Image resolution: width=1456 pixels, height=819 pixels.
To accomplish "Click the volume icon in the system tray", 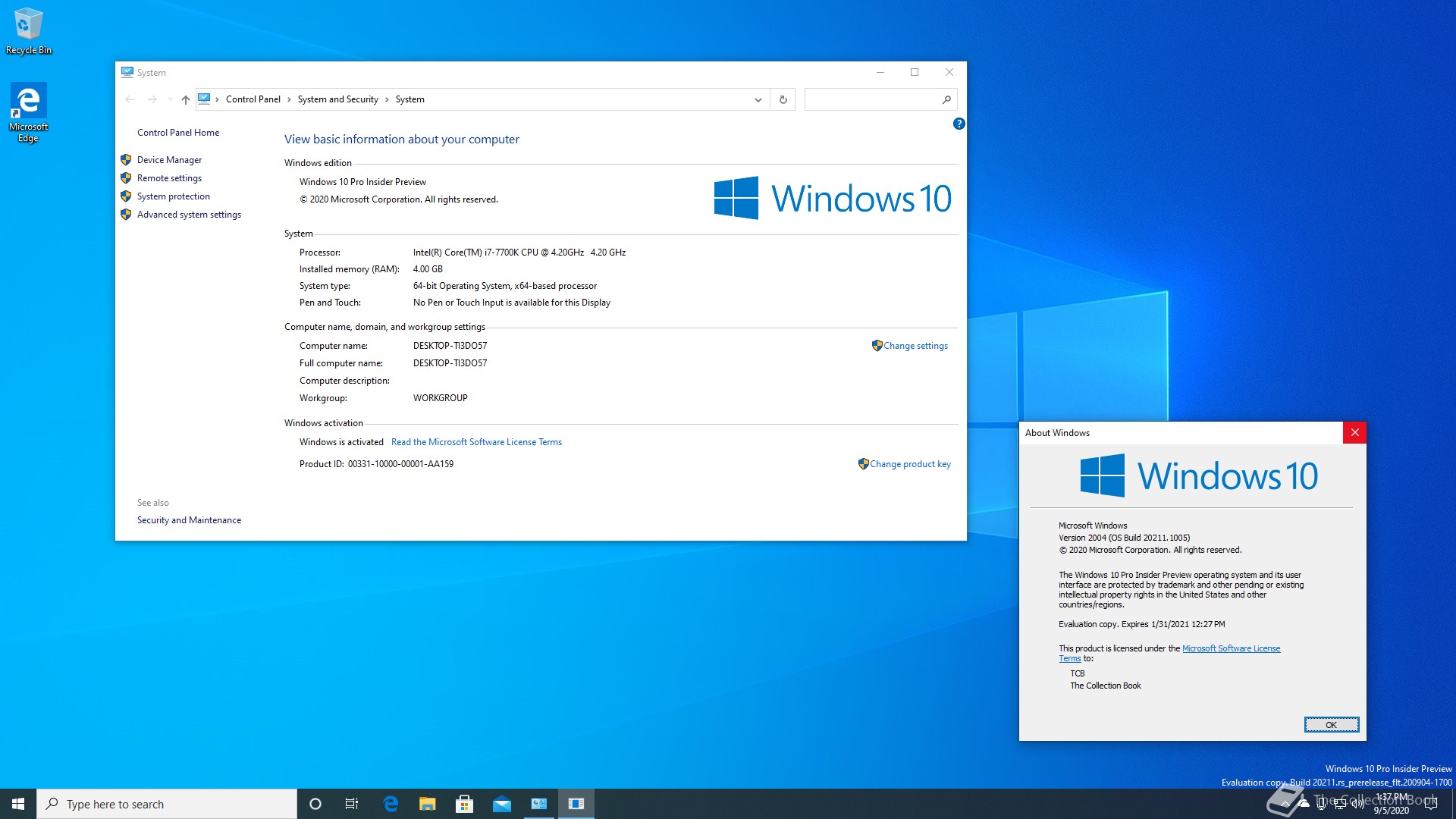I will coord(1358,804).
